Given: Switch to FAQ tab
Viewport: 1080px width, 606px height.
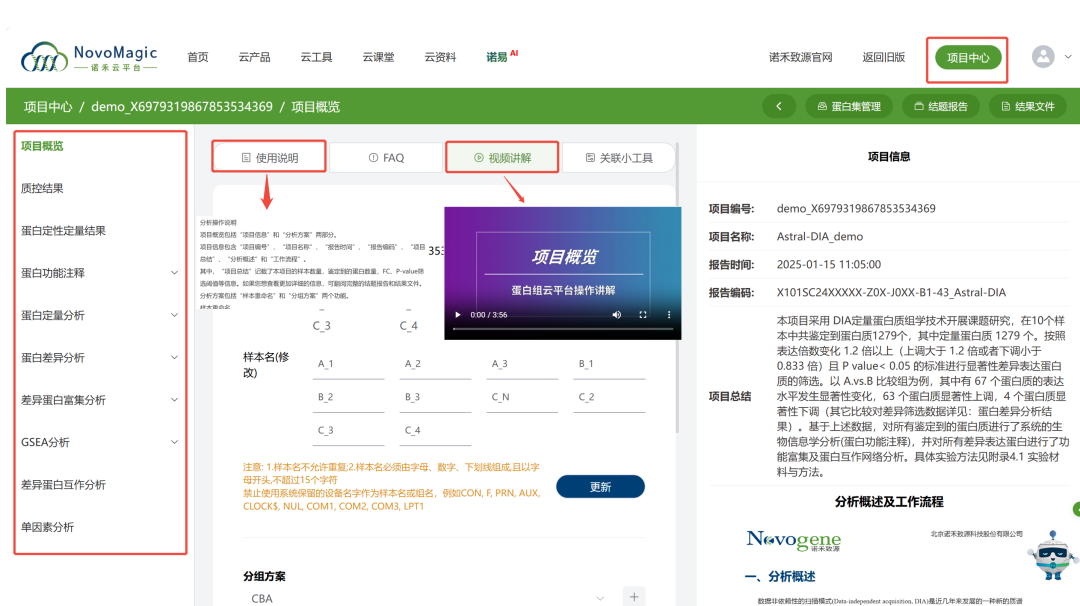Looking at the screenshot, I should (x=386, y=158).
